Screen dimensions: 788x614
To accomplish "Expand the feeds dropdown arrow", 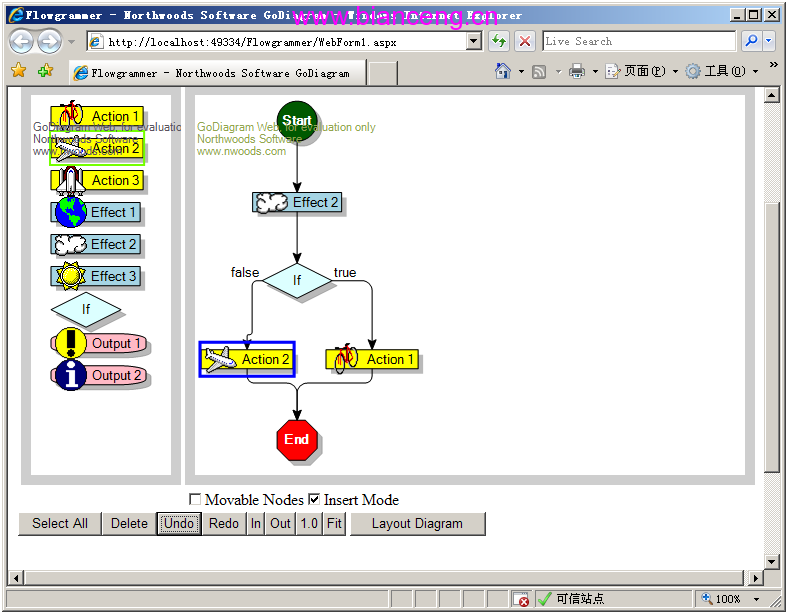I will click(558, 72).
